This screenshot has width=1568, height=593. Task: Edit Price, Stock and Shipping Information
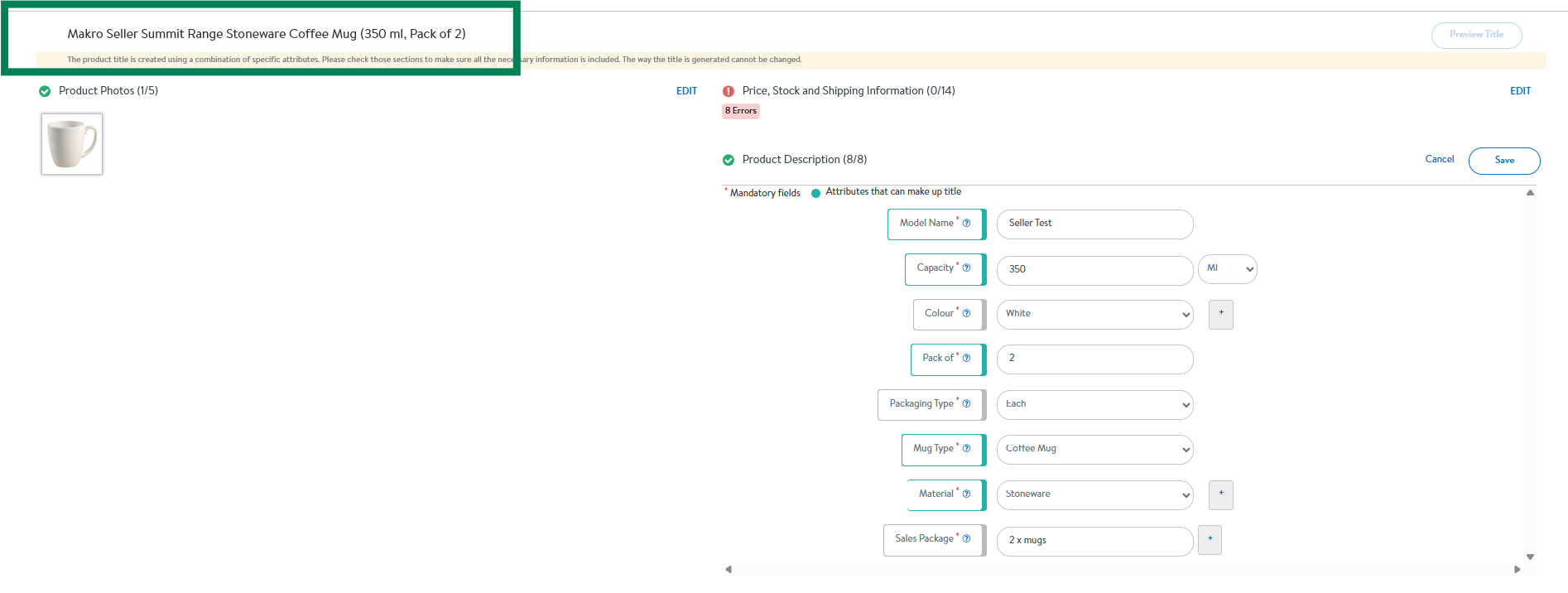pyautogui.click(x=1520, y=91)
